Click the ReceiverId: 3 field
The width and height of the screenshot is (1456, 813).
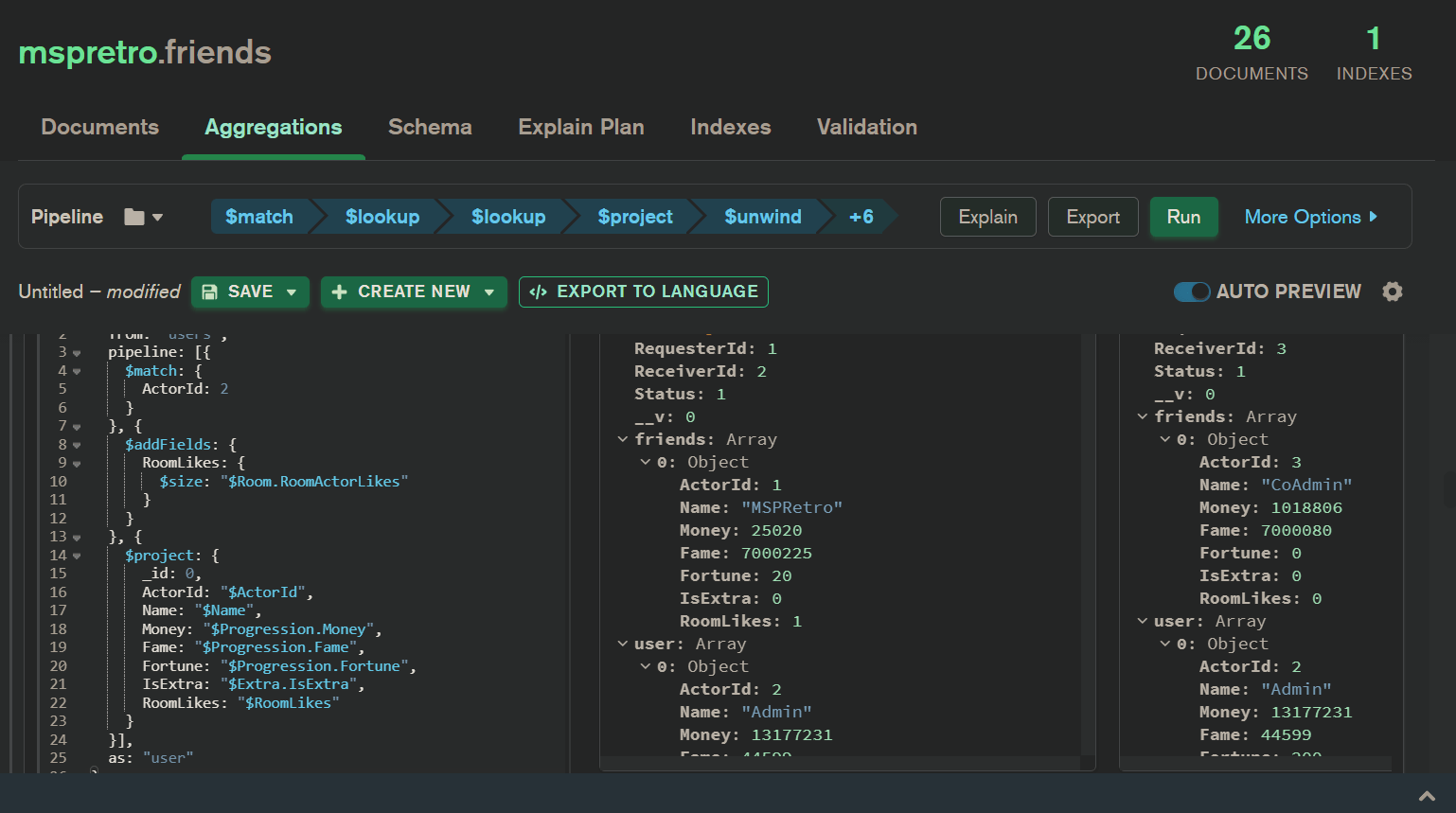tap(1220, 349)
